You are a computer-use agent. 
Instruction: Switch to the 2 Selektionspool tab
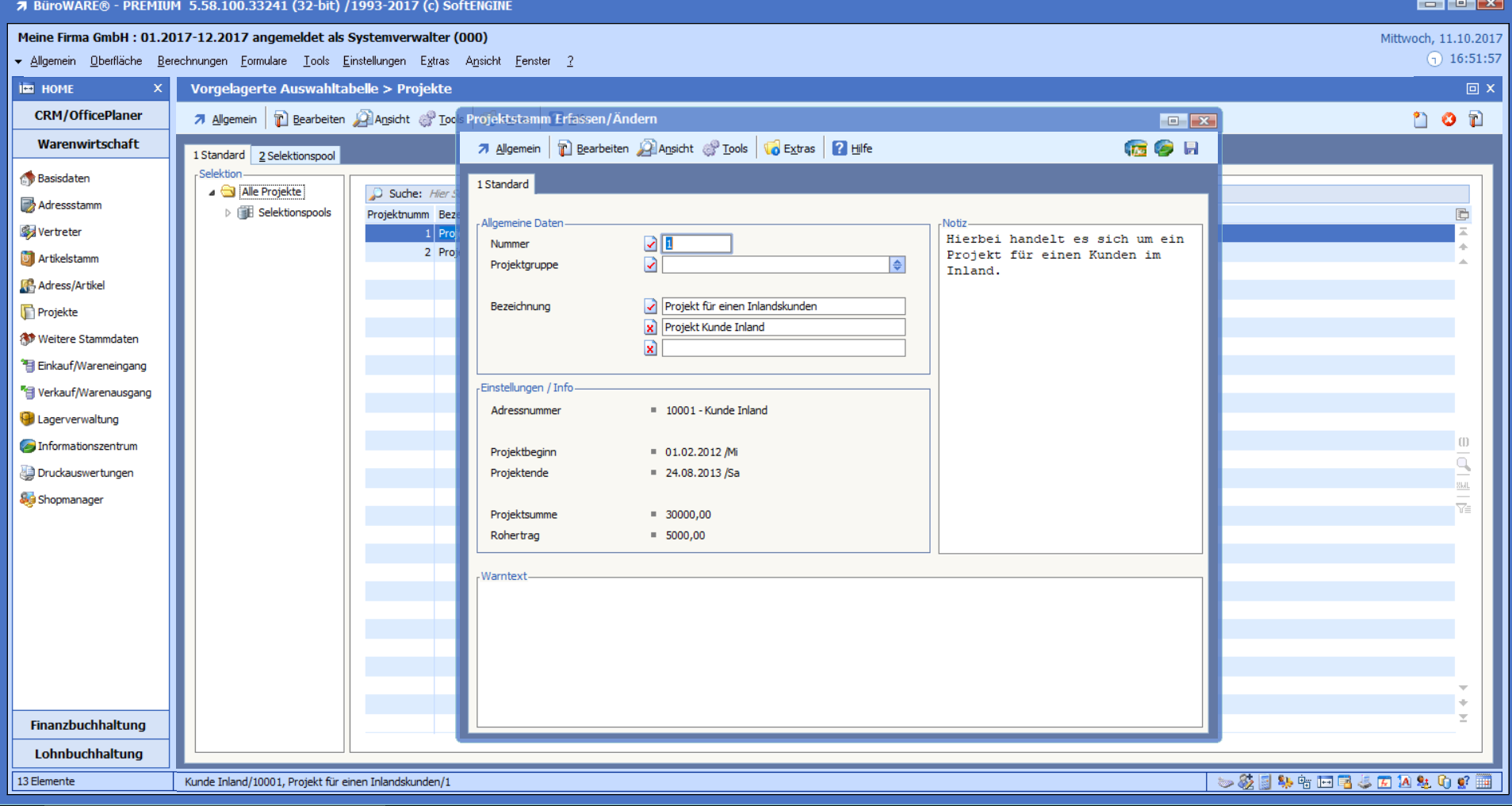pyautogui.click(x=297, y=155)
